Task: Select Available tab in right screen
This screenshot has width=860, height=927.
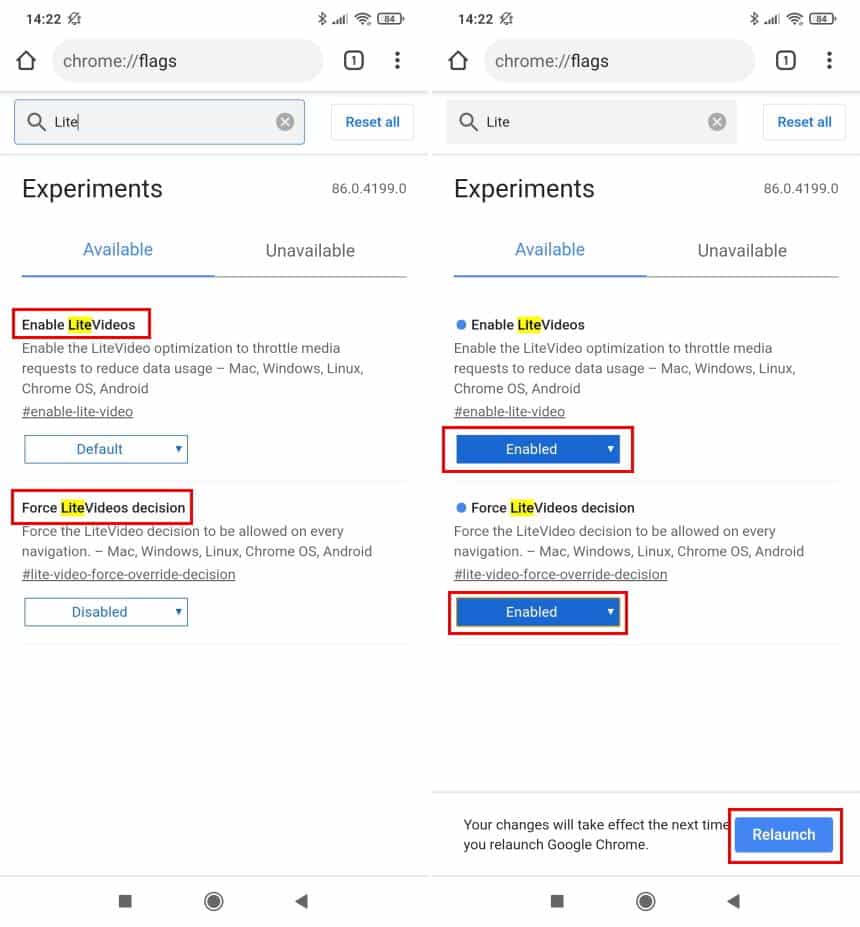Action: (x=550, y=250)
